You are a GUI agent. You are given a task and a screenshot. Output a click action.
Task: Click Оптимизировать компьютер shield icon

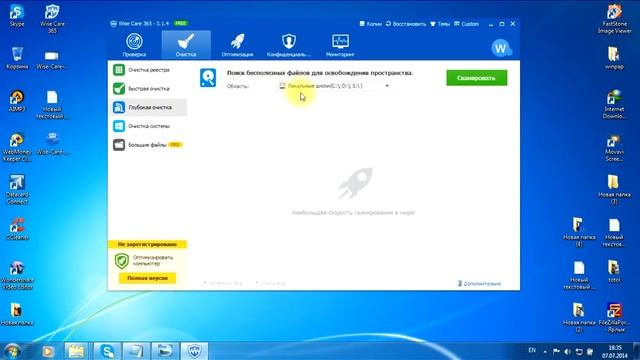[122, 261]
